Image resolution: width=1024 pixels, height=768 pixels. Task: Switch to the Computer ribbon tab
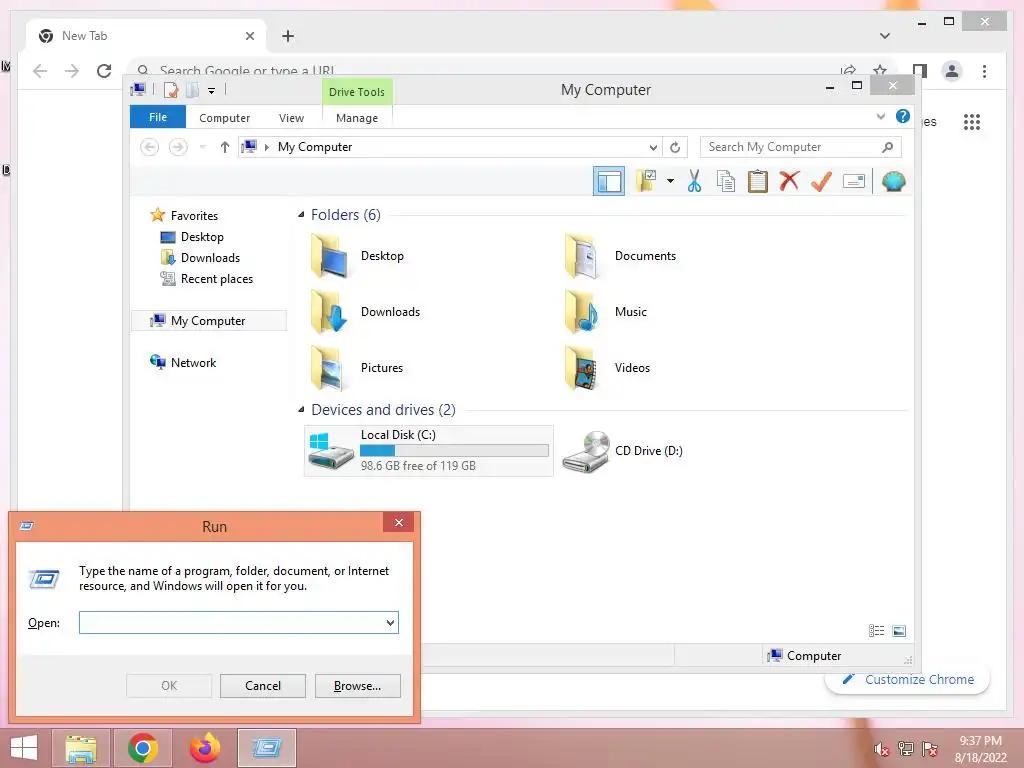pyautogui.click(x=225, y=118)
